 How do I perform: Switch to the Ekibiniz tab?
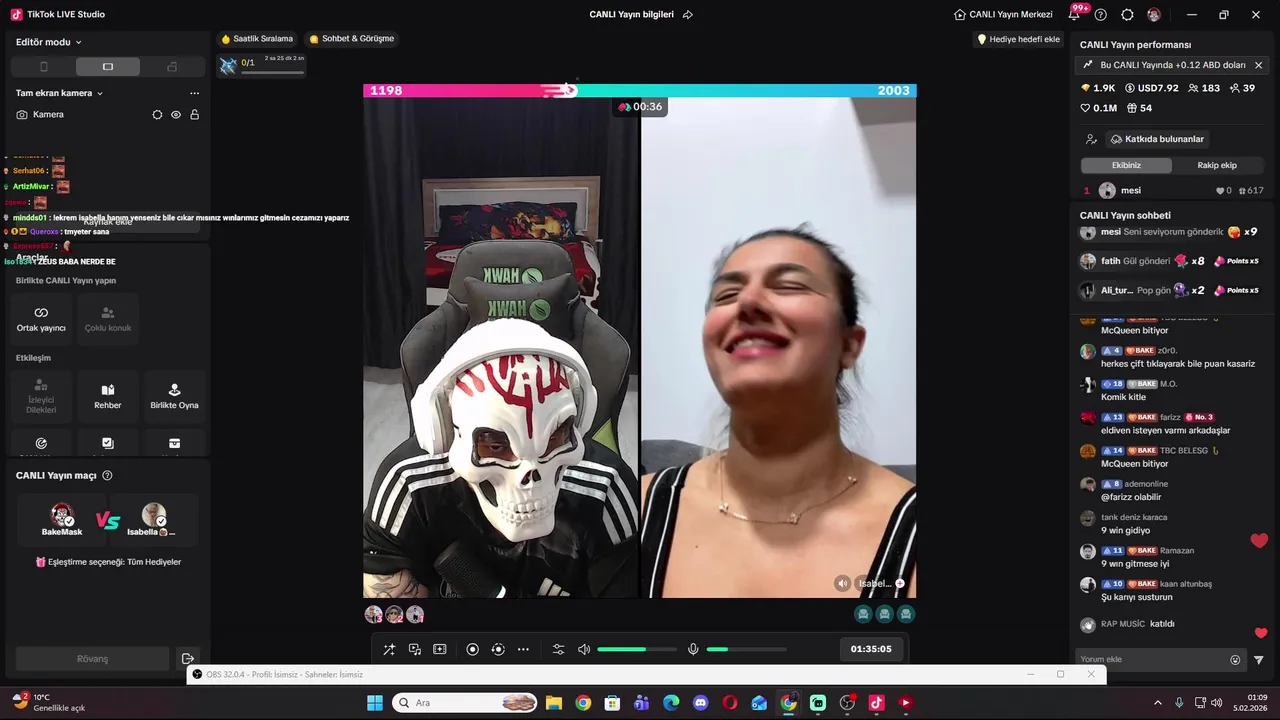click(1126, 165)
